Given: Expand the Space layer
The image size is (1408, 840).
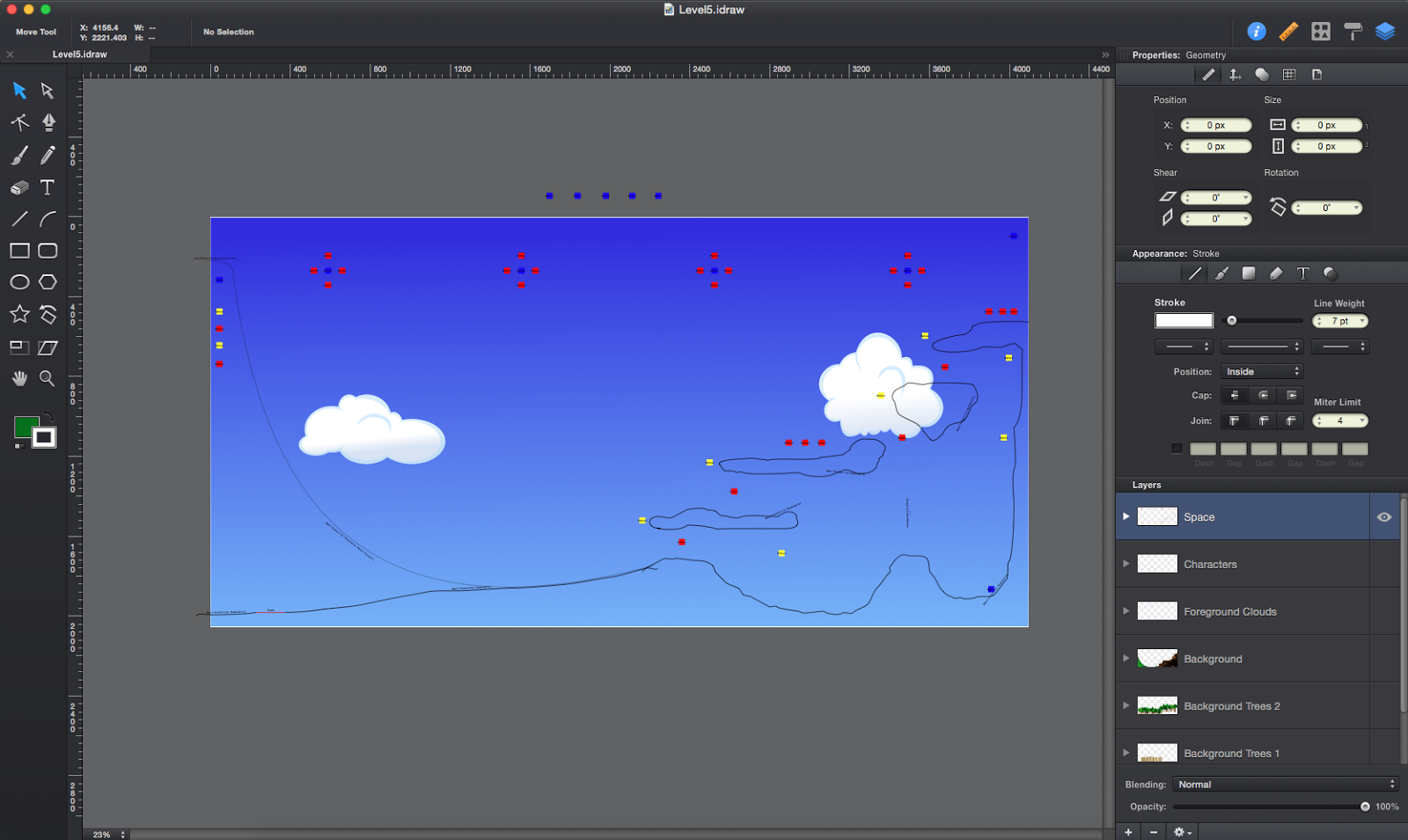Looking at the screenshot, I should pyautogui.click(x=1126, y=516).
